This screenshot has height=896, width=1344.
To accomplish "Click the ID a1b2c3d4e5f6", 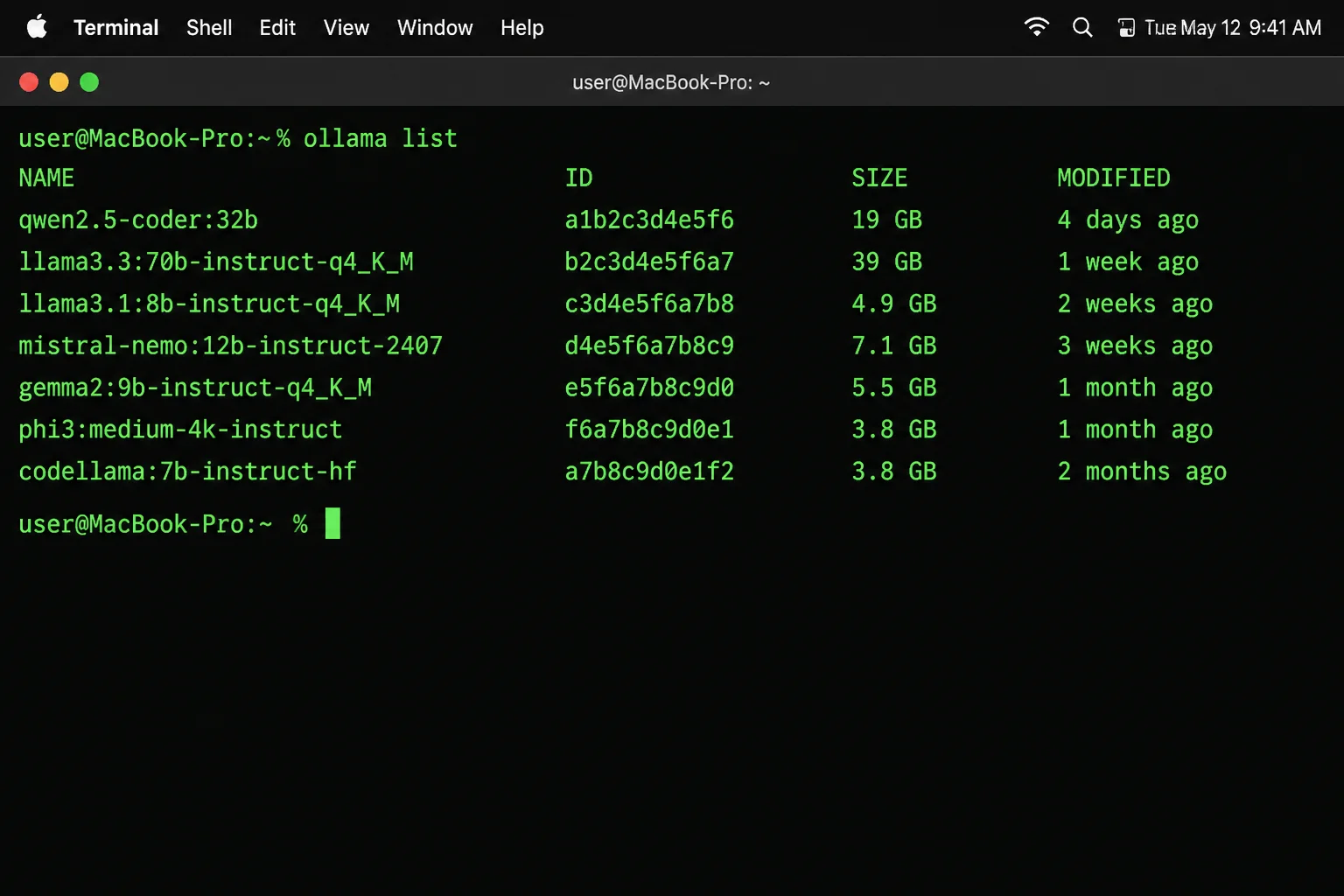I will (649, 220).
